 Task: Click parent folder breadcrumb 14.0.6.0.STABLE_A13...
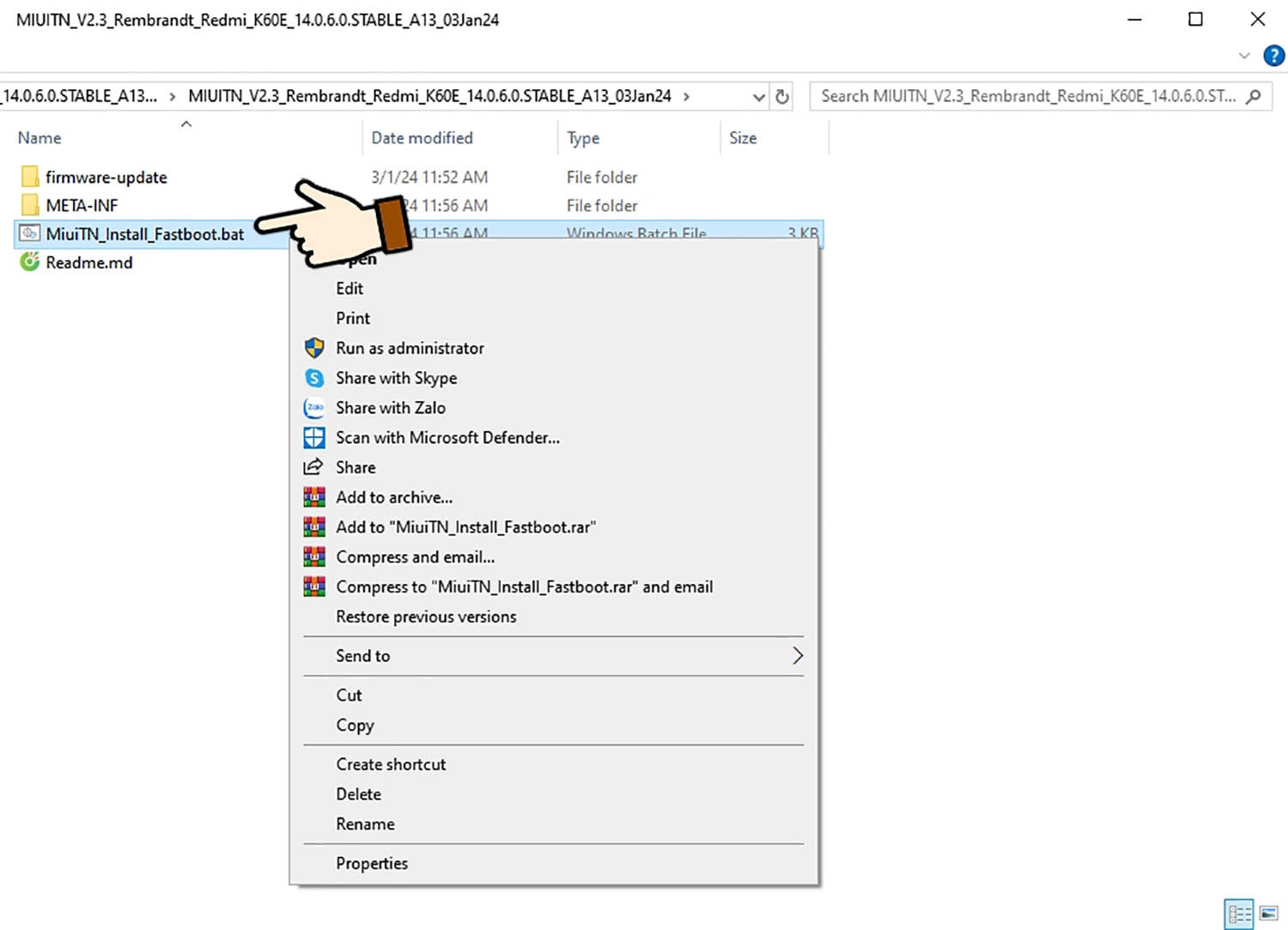coord(79,96)
